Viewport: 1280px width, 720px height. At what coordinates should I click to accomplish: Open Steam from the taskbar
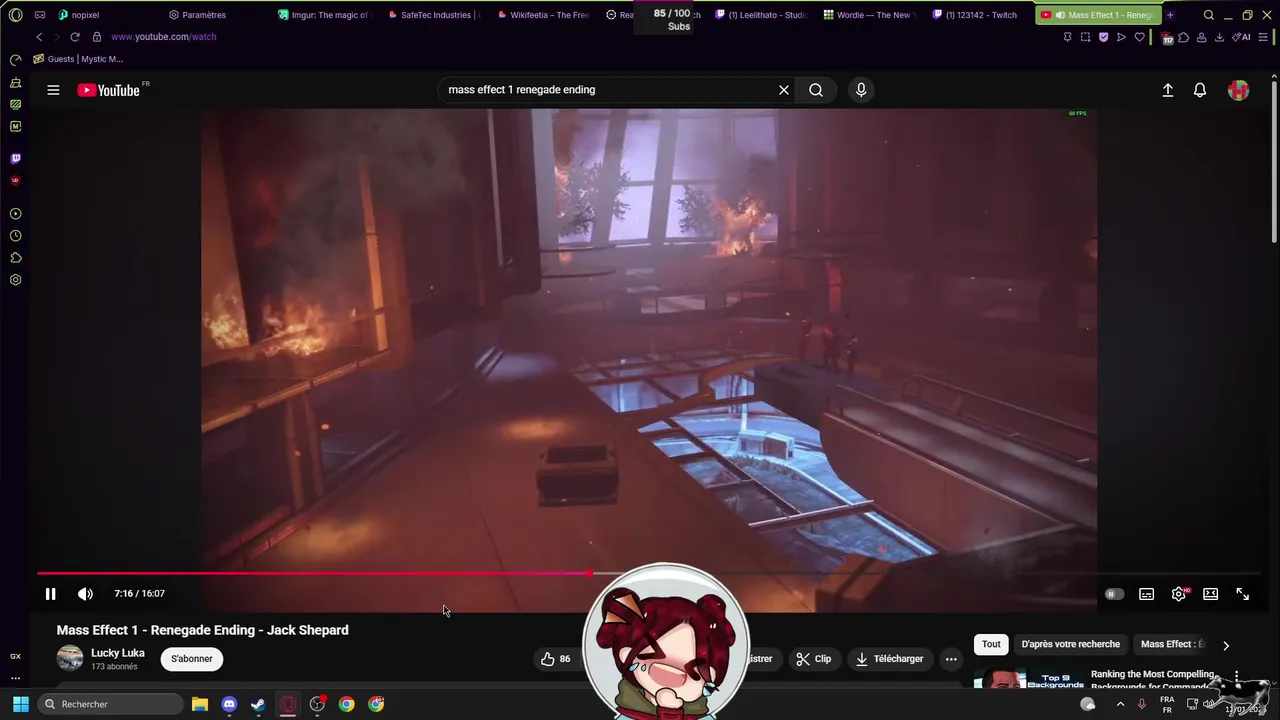[x=258, y=704]
